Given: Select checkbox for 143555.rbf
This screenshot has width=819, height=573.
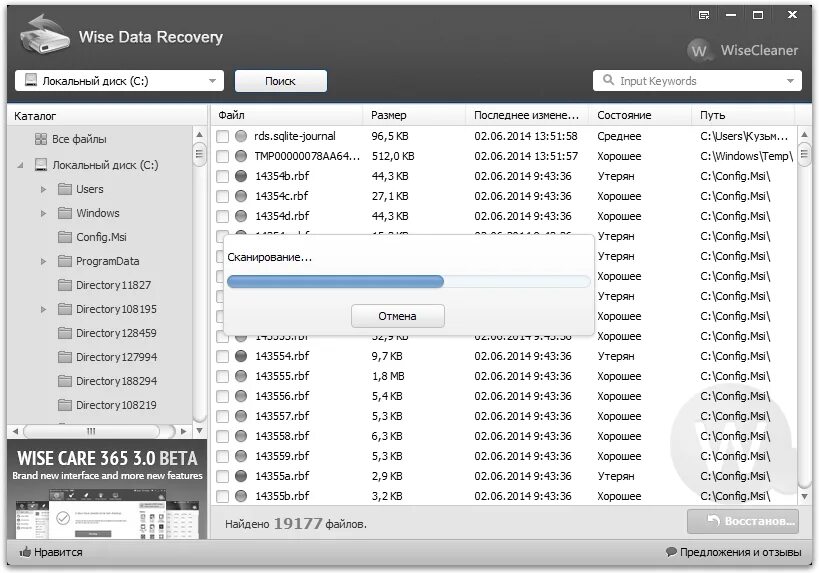Looking at the screenshot, I should tap(223, 376).
